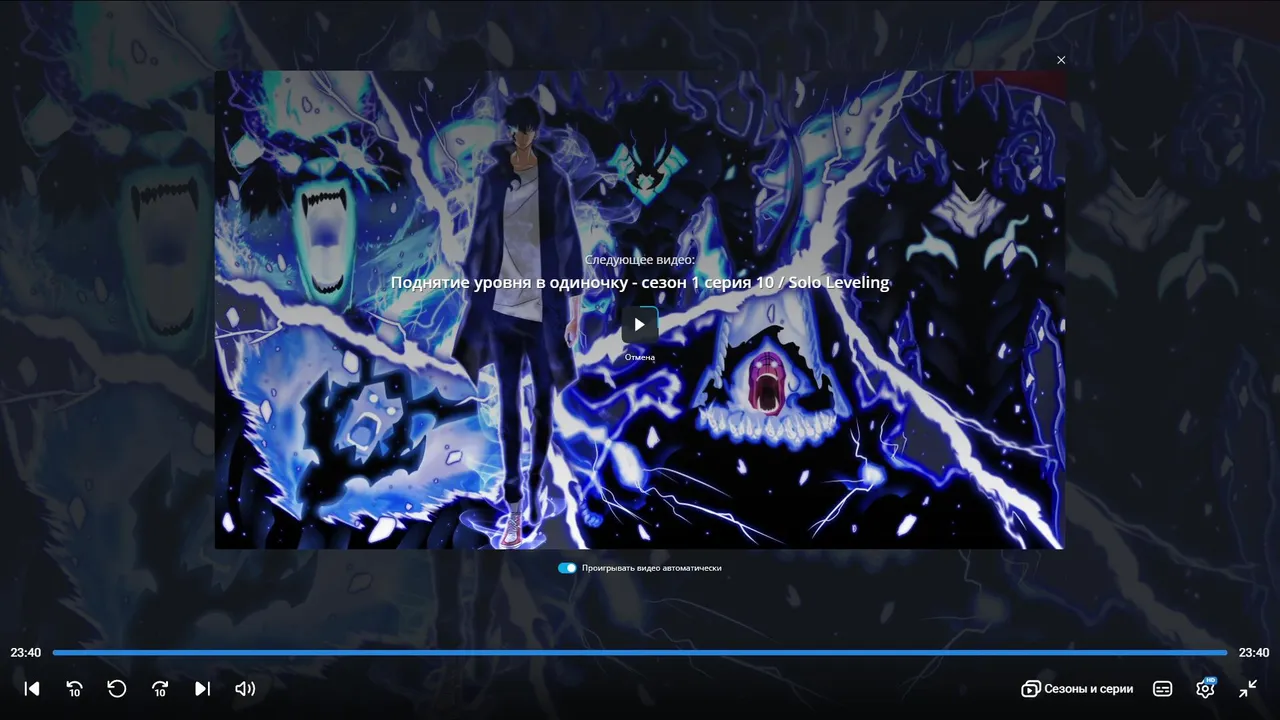Click the elapsed time 23:40 on left
1280x720 pixels.
click(26, 653)
